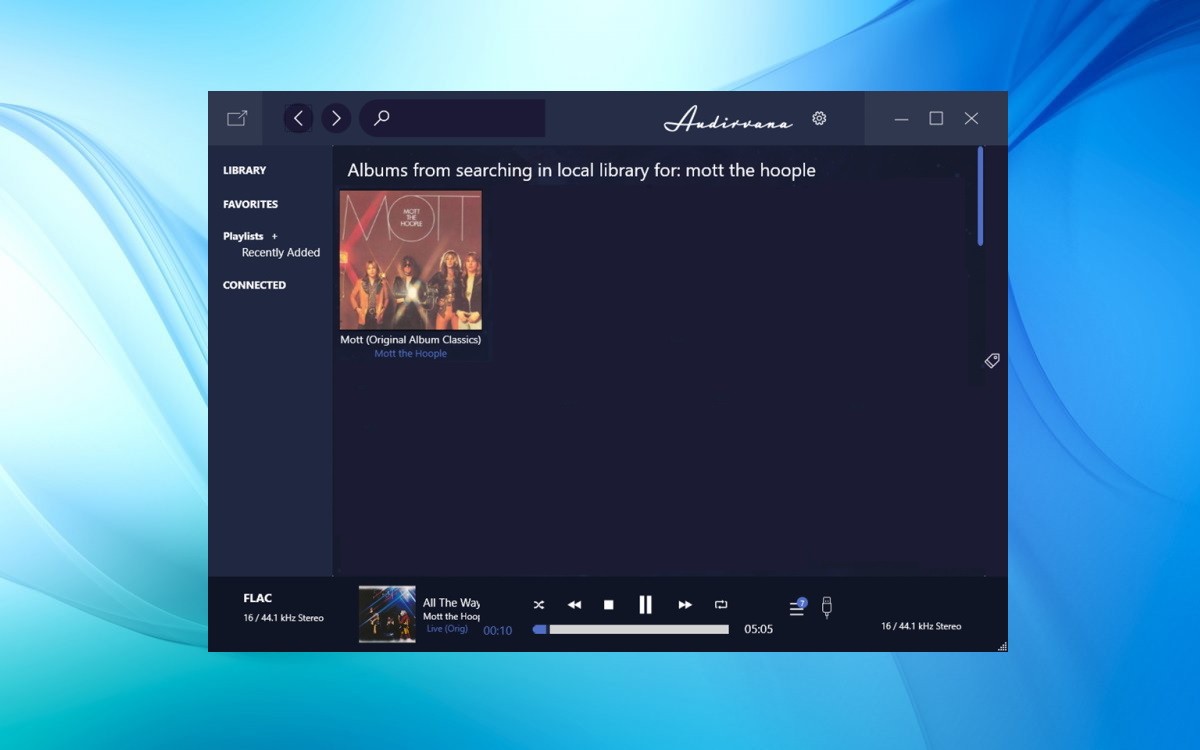Toggle shuffle playback
The height and width of the screenshot is (750, 1200).
tap(539, 605)
